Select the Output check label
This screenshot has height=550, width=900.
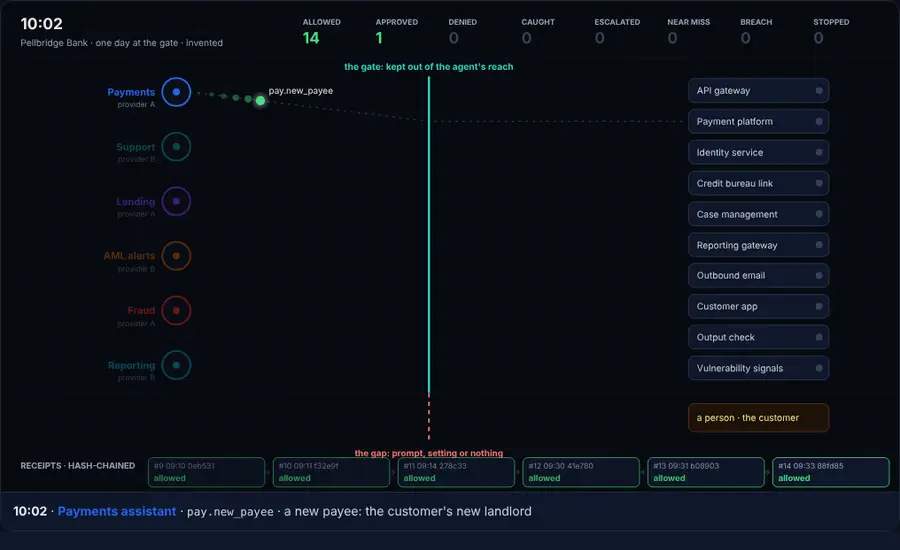click(726, 337)
